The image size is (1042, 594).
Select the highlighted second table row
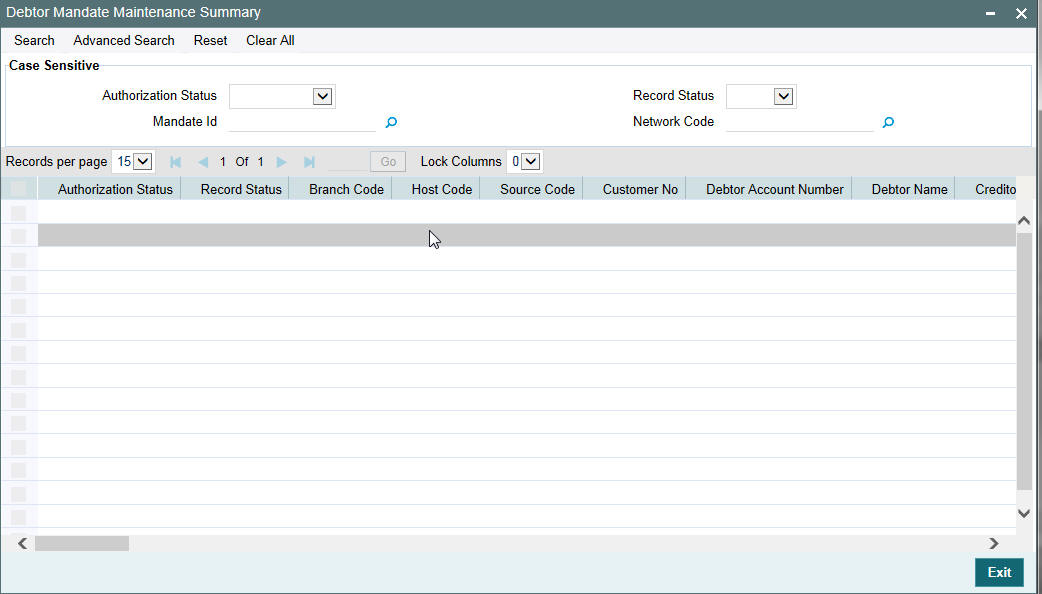(526, 235)
